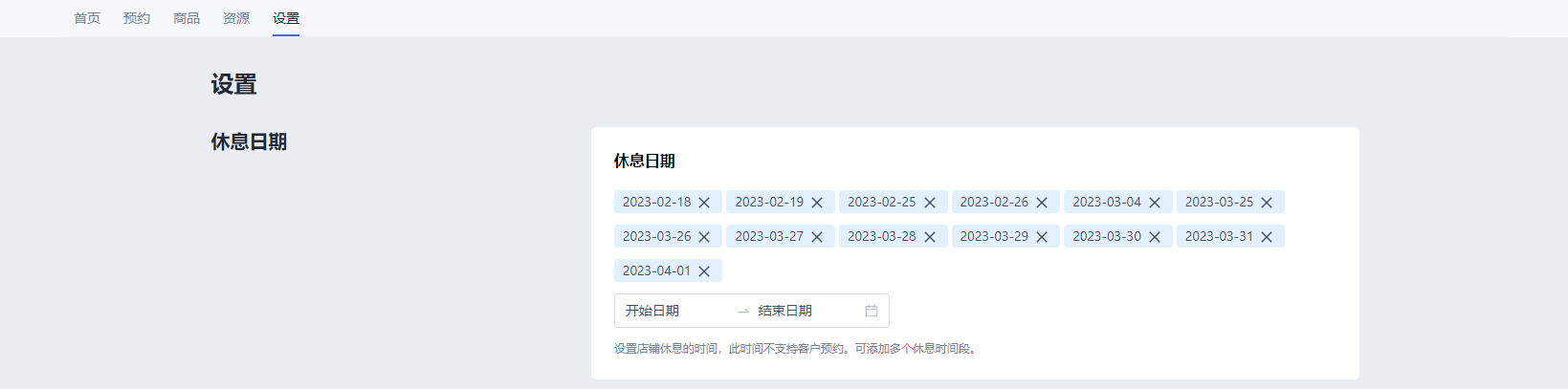Remove the 2023-03-25 date tag
This screenshot has width=1568, height=389.
click(x=1267, y=203)
